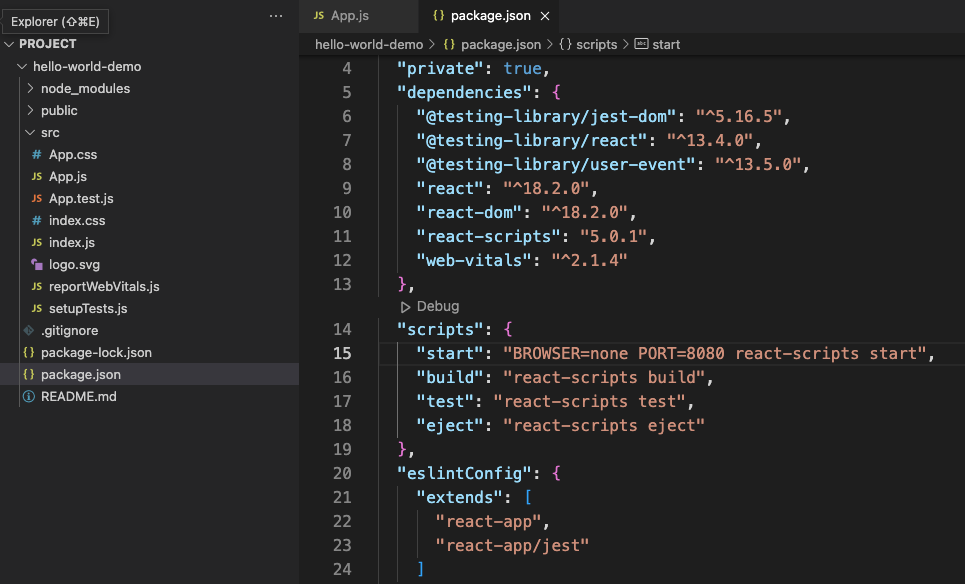Collapse the PROJECT section header
Screen dimensions: 965x584
45,43
